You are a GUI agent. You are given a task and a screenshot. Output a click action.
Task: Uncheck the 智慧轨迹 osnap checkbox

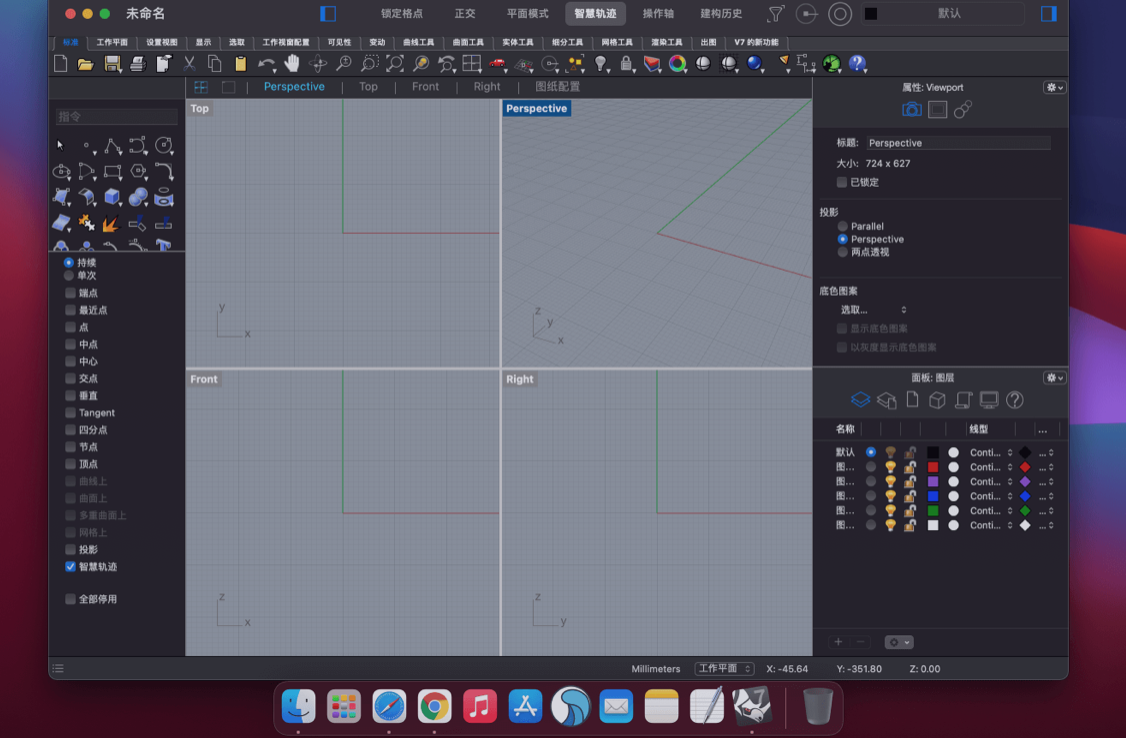click(70, 567)
